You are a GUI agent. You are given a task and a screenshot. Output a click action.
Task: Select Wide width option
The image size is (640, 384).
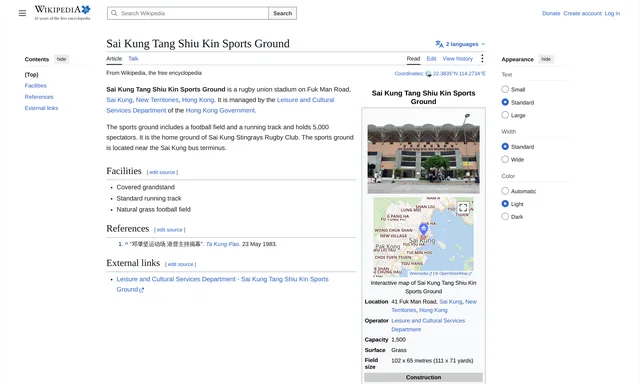[x=505, y=159]
